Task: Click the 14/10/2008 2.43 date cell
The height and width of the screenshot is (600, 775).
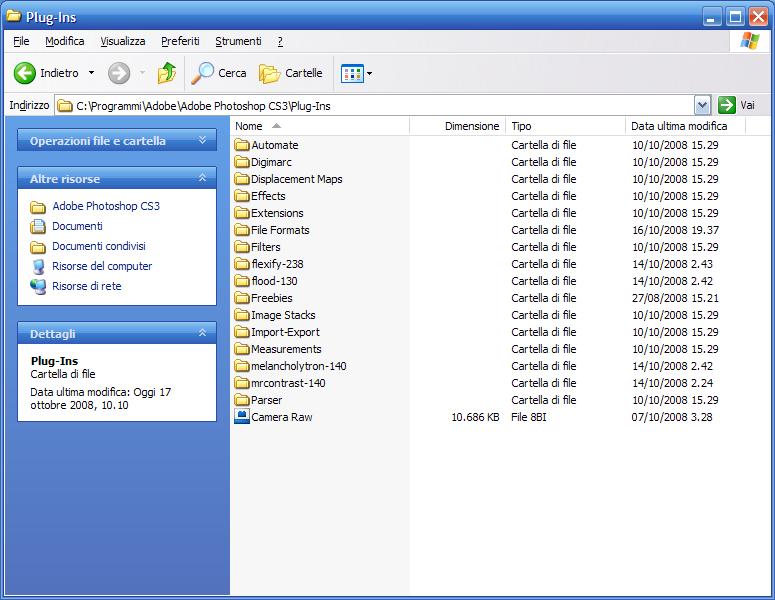Action: 672,264
